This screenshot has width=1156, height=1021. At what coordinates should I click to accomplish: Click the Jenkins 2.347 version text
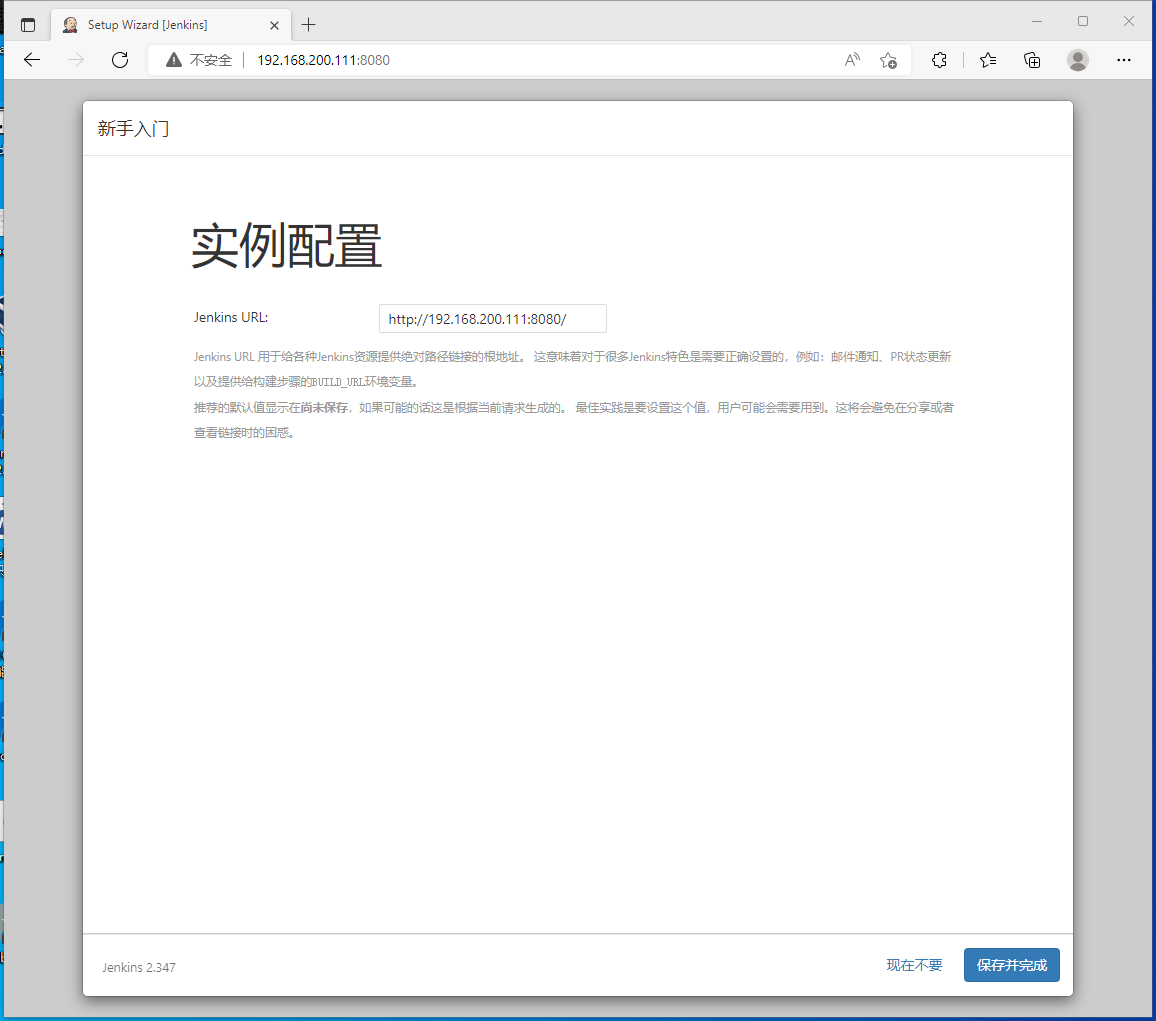pyautogui.click(x=139, y=967)
